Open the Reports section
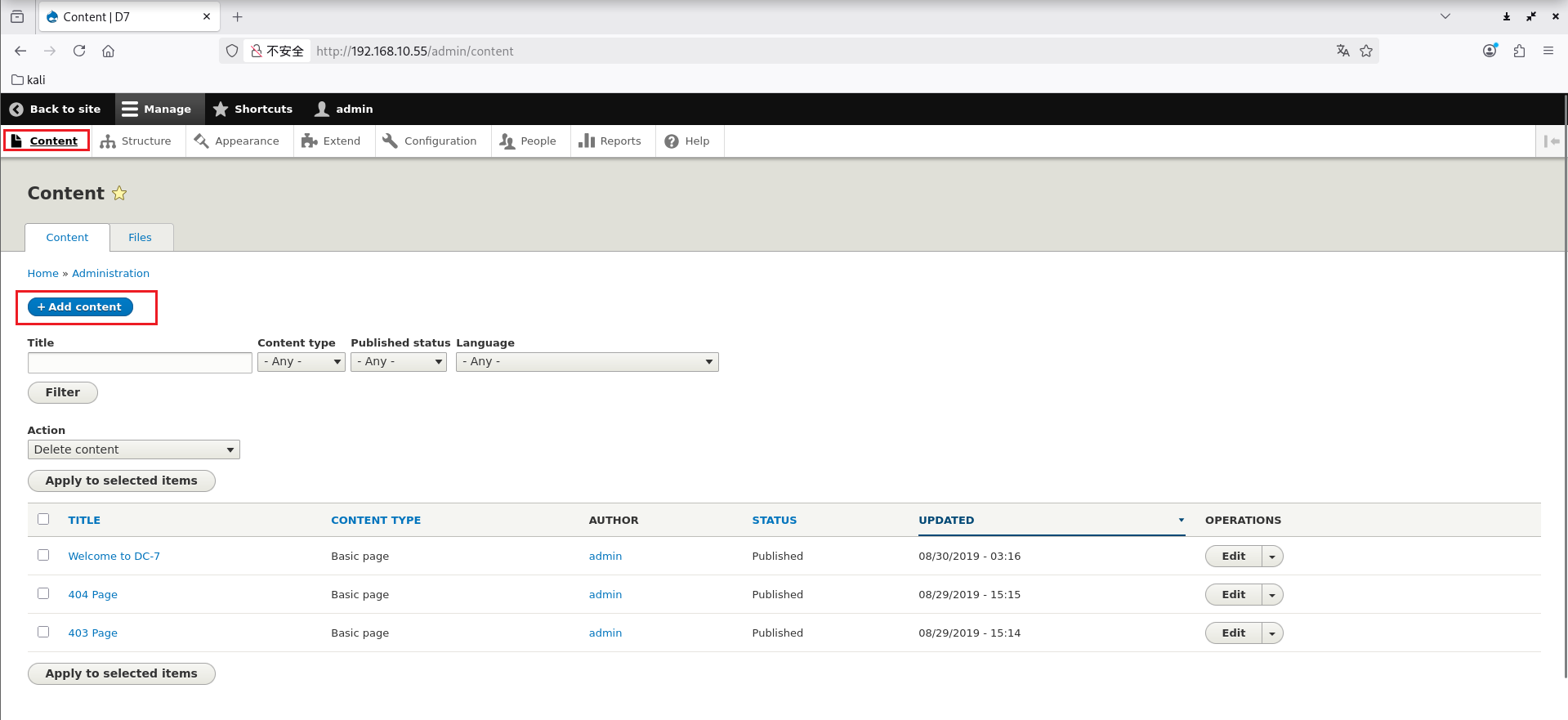Image resolution: width=1568 pixels, height=720 pixels. (x=610, y=141)
